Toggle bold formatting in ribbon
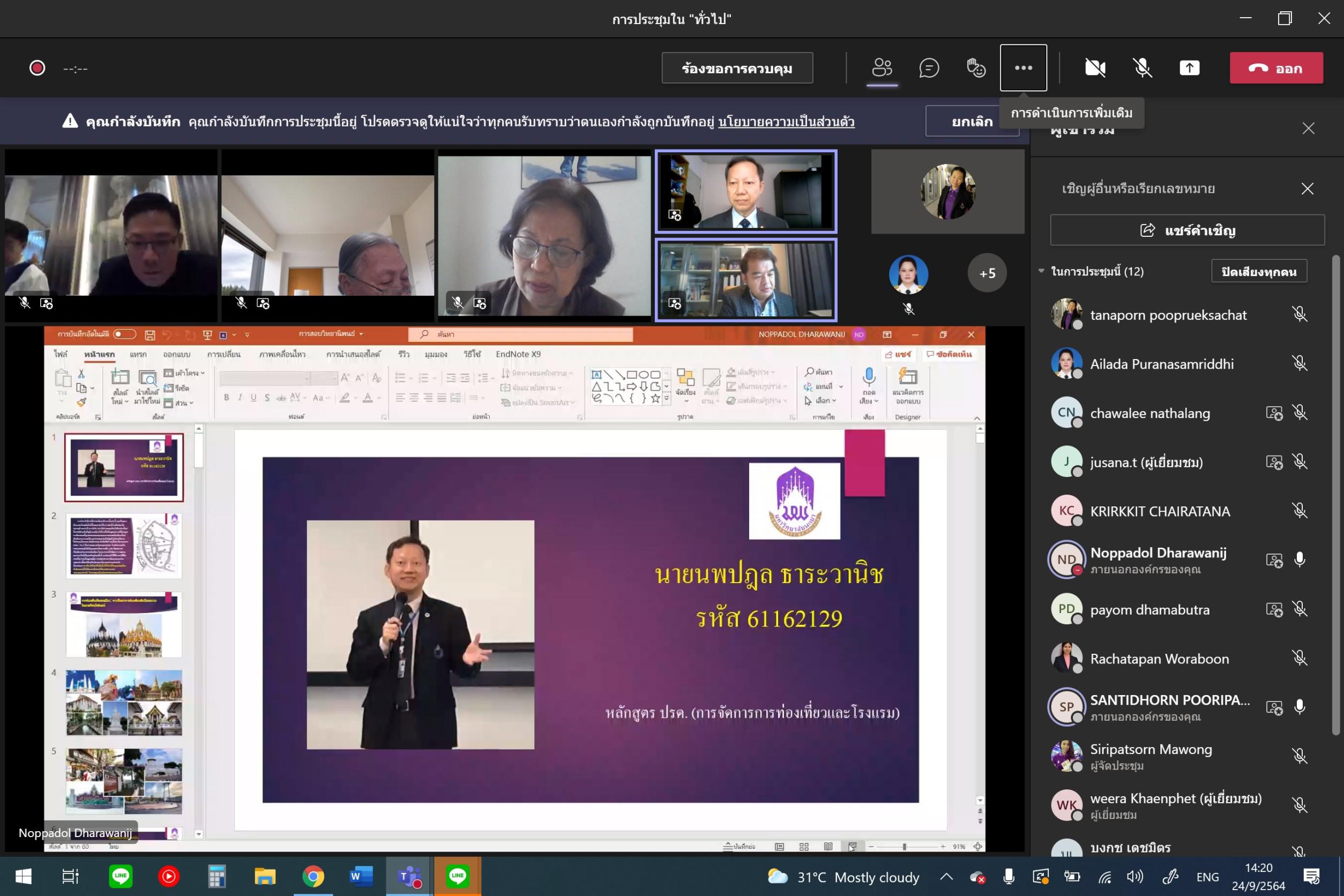Image resolution: width=1344 pixels, height=896 pixels. (227, 398)
